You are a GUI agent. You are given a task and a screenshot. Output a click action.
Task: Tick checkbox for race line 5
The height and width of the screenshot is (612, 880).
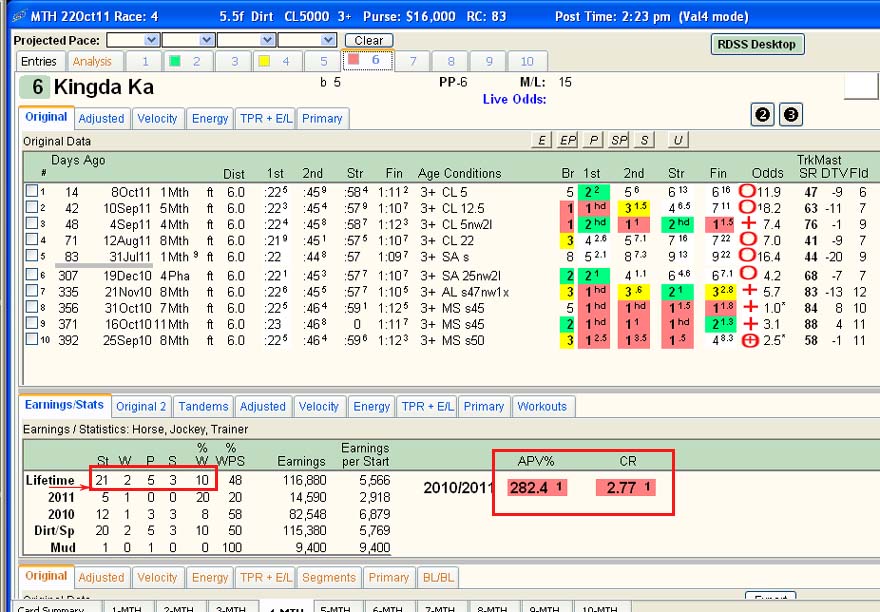[32, 255]
